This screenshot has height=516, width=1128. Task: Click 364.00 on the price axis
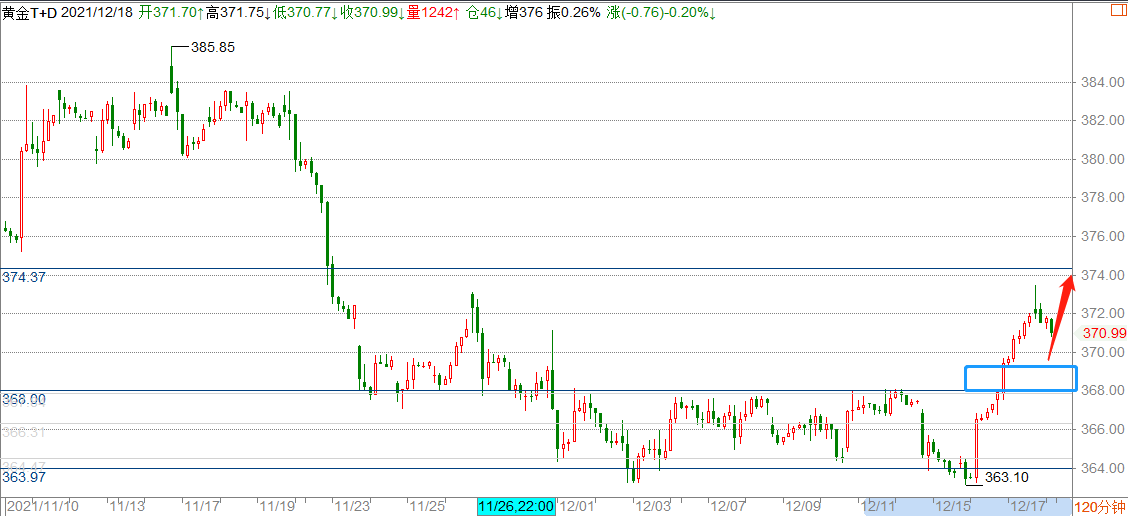(x=1104, y=469)
